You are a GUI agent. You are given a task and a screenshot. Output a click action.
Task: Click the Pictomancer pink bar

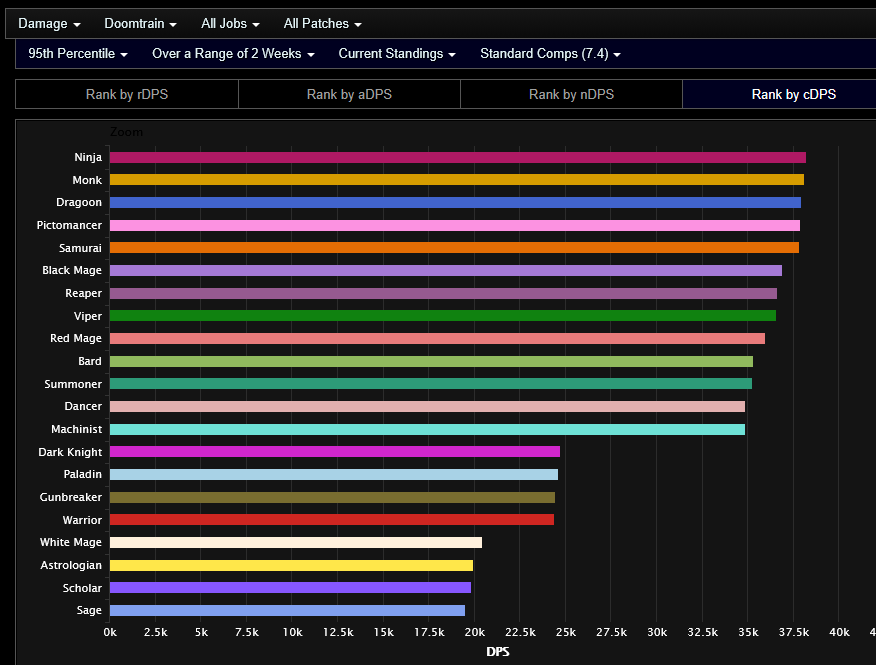(455, 225)
